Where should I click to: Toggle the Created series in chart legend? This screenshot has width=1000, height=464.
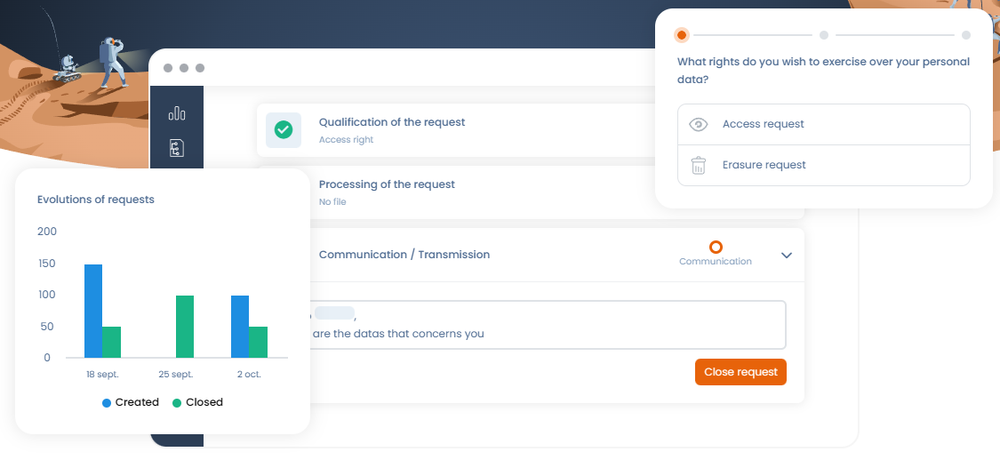coord(130,402)
